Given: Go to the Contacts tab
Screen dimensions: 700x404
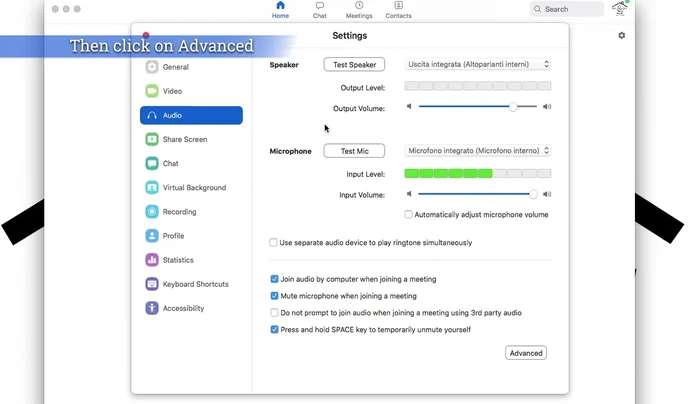Looking at the screenshot, I should tap(398, 10).
